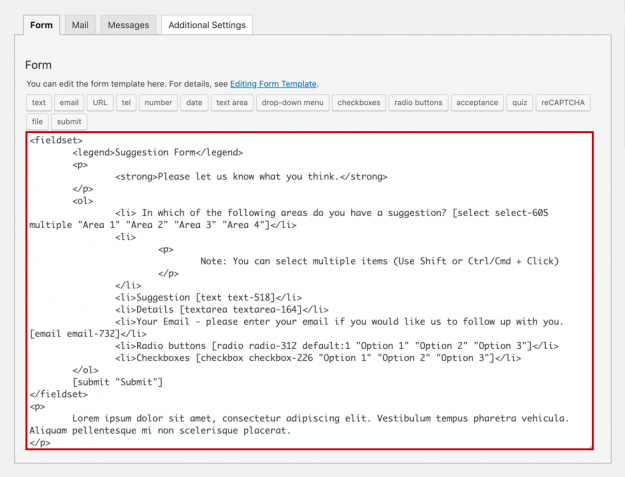Insert a text field tag
625x477 pixels.
(38, 102)
